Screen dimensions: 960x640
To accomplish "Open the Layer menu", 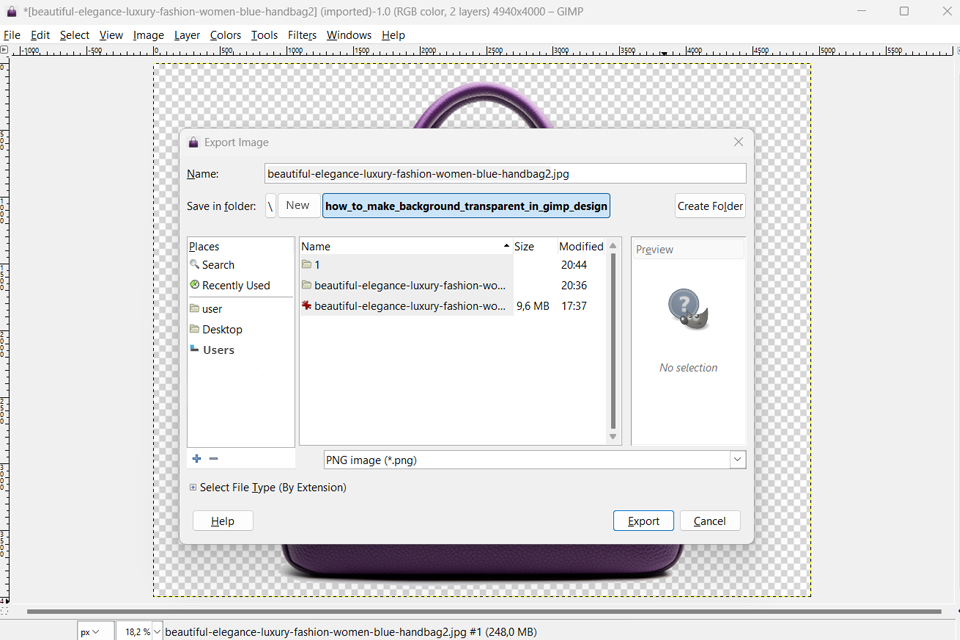I will click(187, 35).
